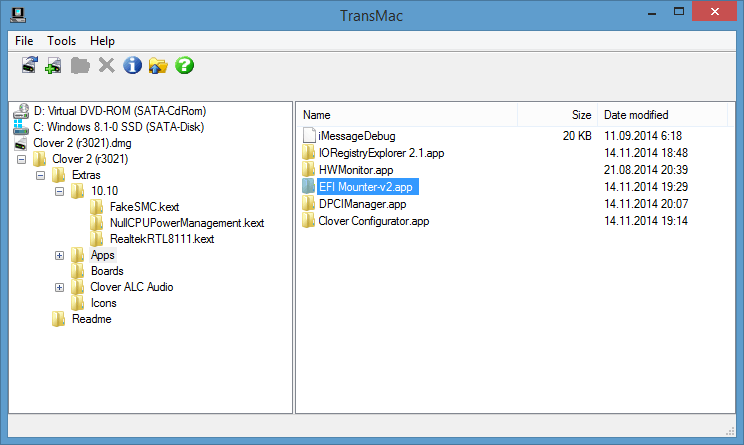Viewport: 744px width, 445px height.
Task: Click the FakeSMC.kext folder icon
Action: click(x=96, y=207)
